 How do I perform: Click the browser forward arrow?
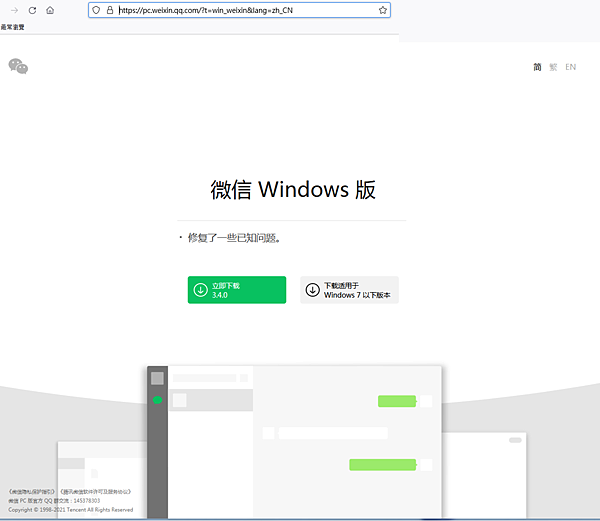pos(15,10)
